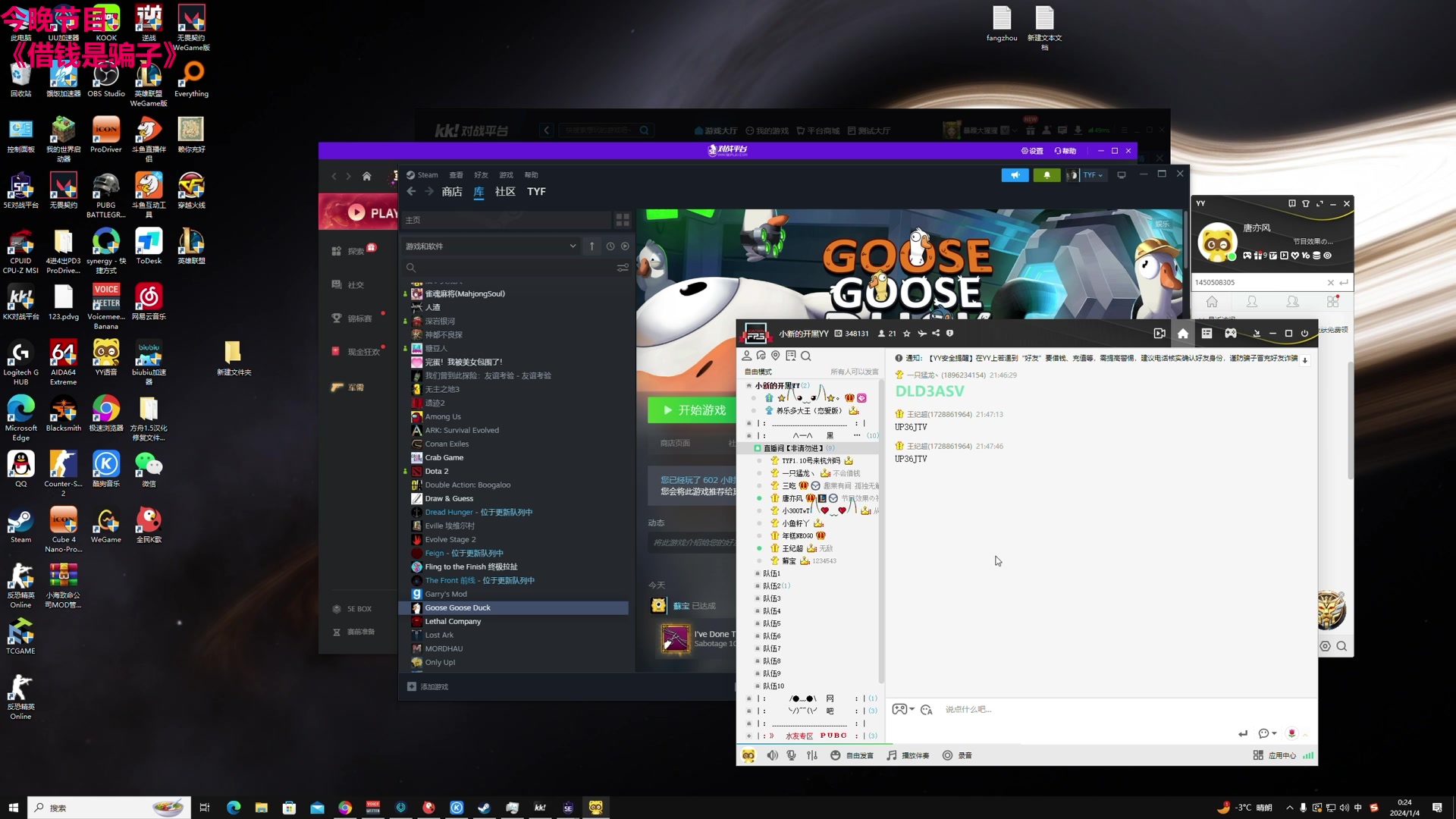Open the TYF account dropdown
This screenshot has height=819, width=1456.
(x=1093, y=175)
